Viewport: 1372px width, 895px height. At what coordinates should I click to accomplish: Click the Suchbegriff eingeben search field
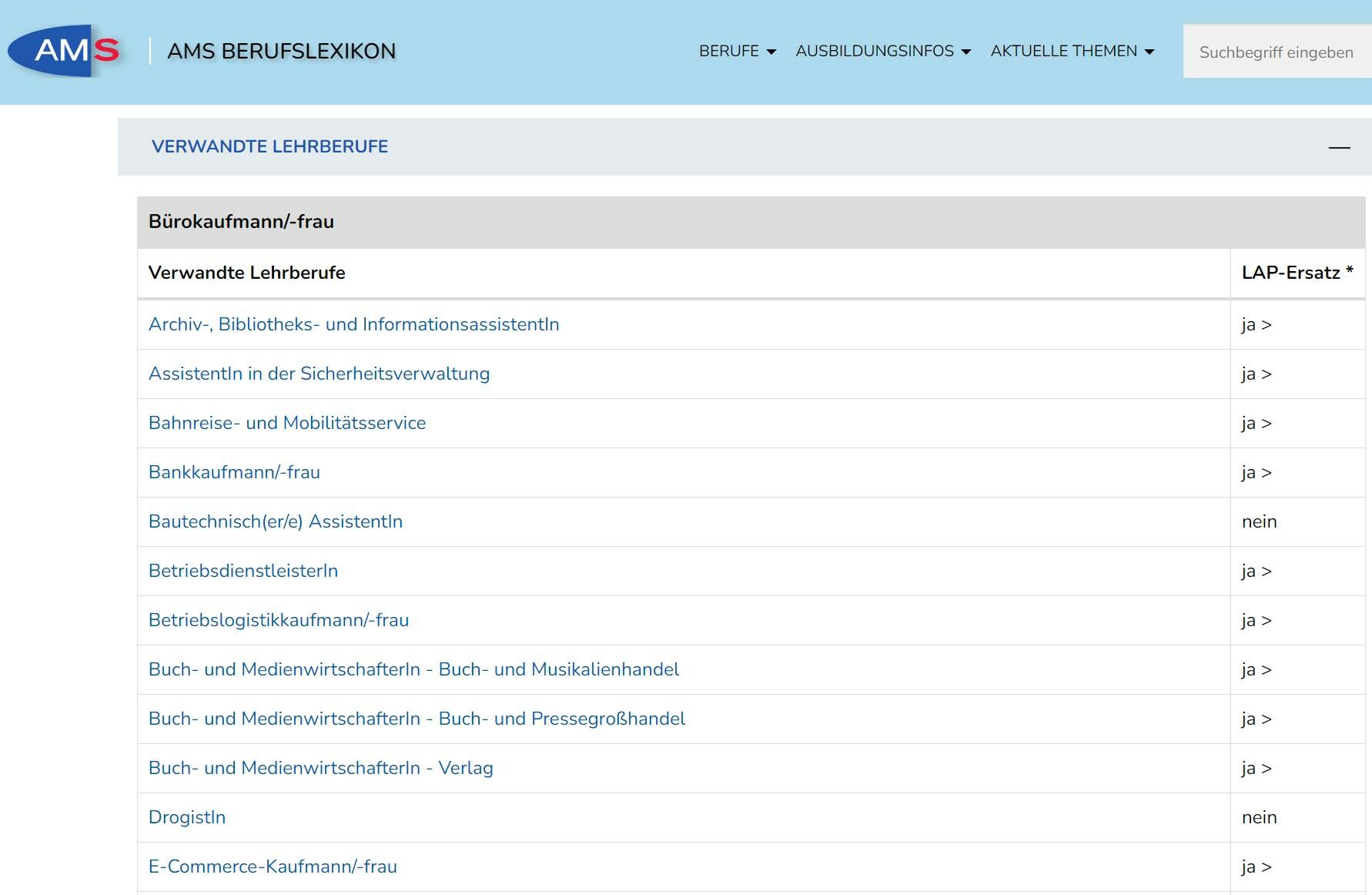coord(1276,52)
